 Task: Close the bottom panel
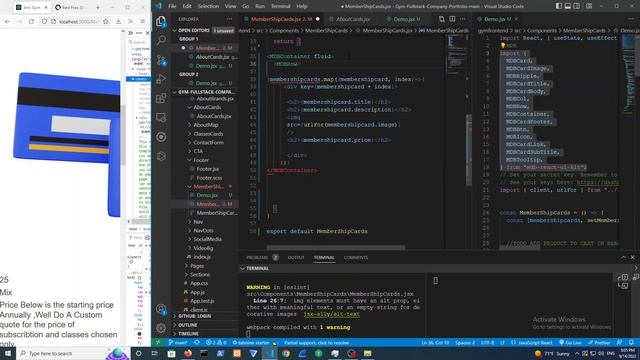coord(633,257)
